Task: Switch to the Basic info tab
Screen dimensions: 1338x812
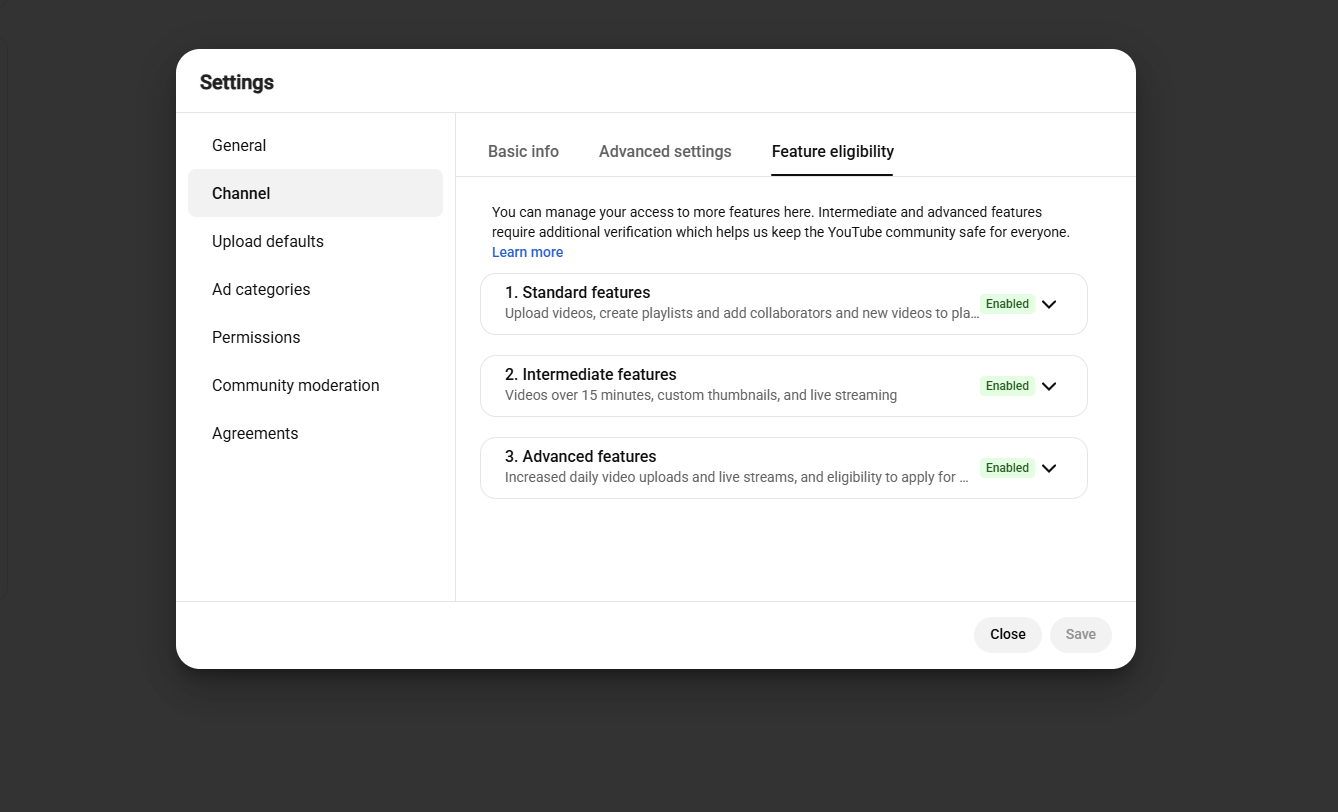Action: coord(523,152)
